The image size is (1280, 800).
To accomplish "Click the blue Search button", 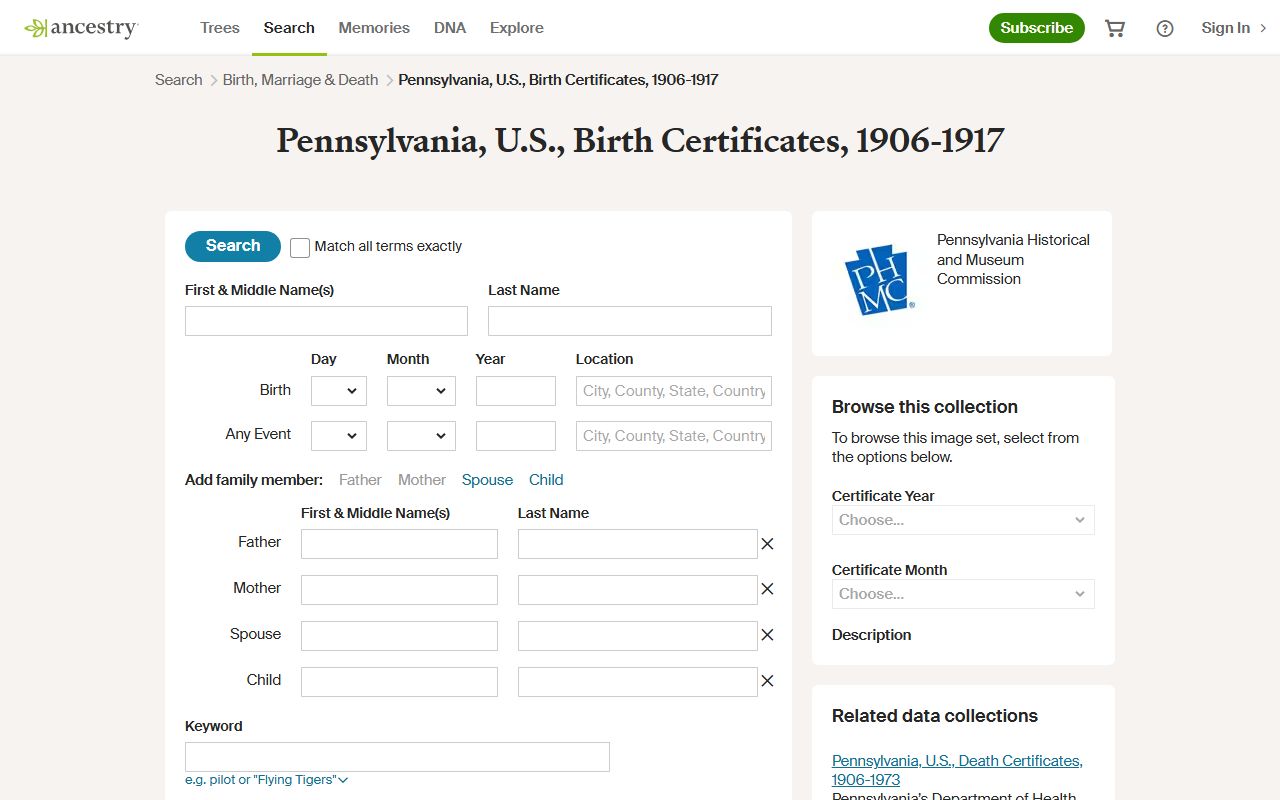I will [233, 246].
